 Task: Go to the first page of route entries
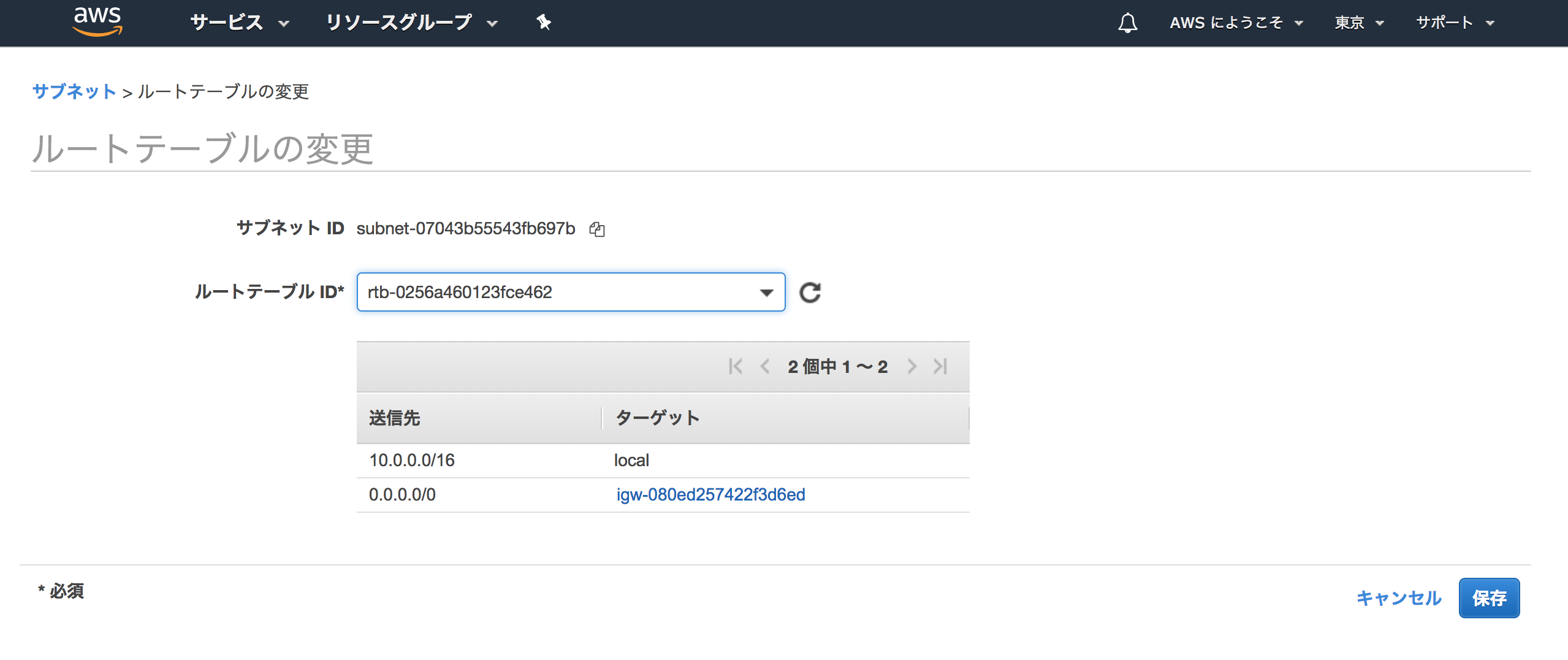pyautogui.click(x=736, y=366)
